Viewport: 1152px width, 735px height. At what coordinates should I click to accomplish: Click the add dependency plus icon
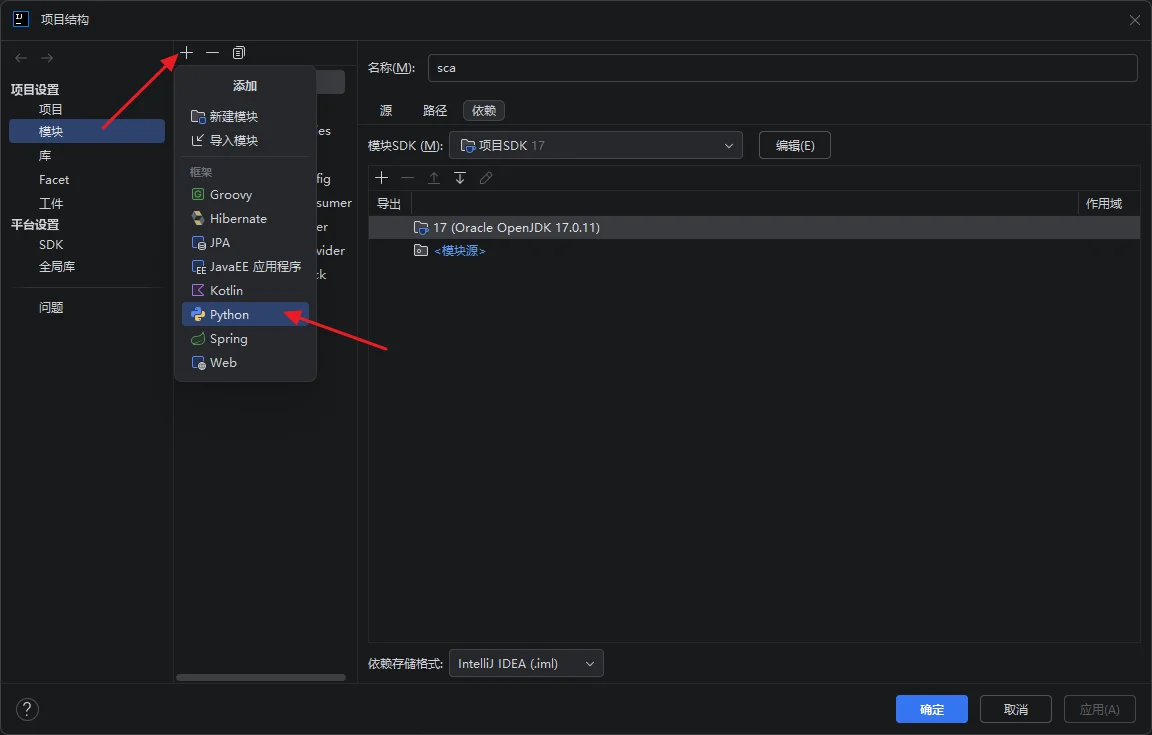click(x=381, y=178)
